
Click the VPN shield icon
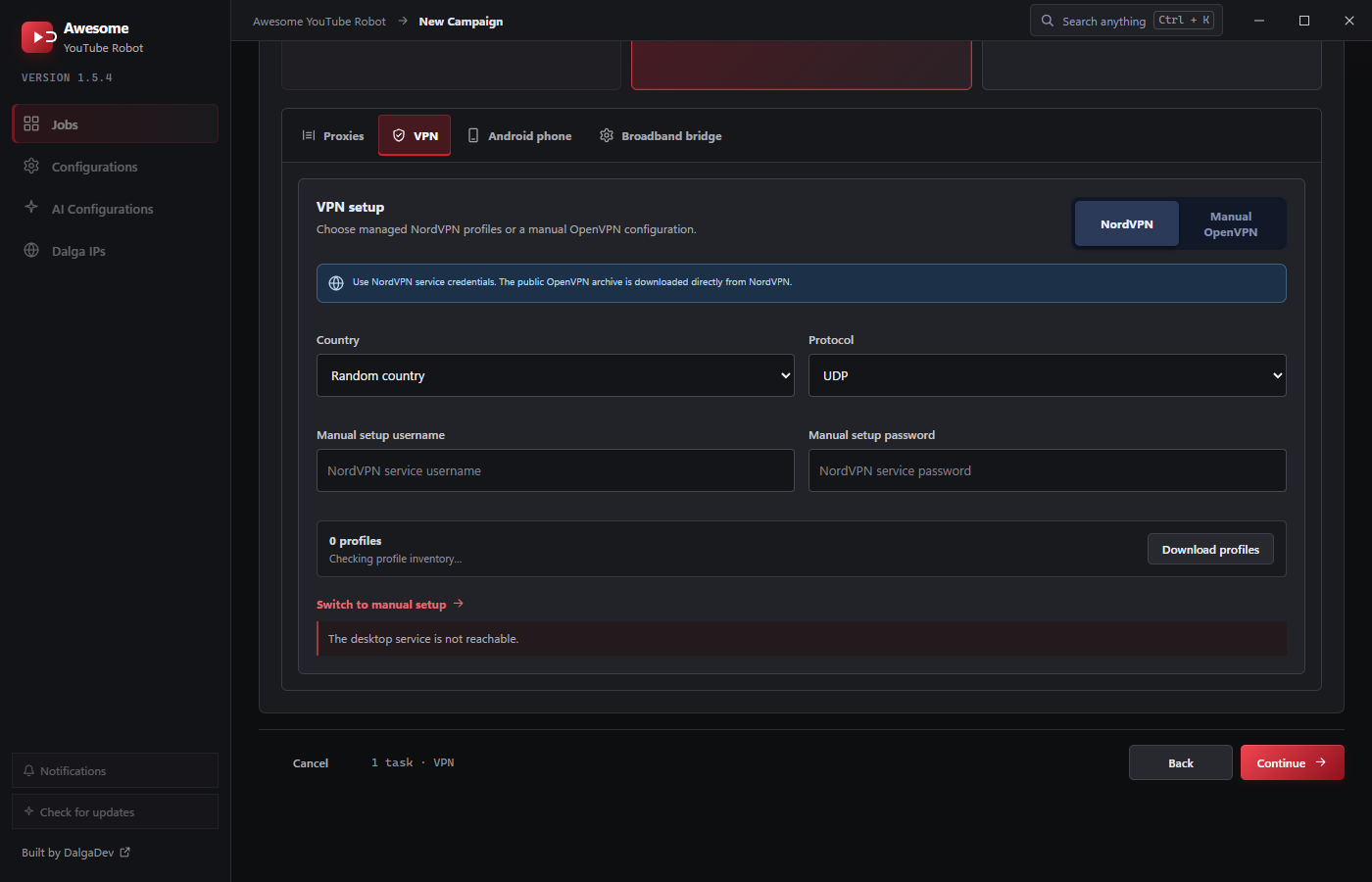point(399,136)
